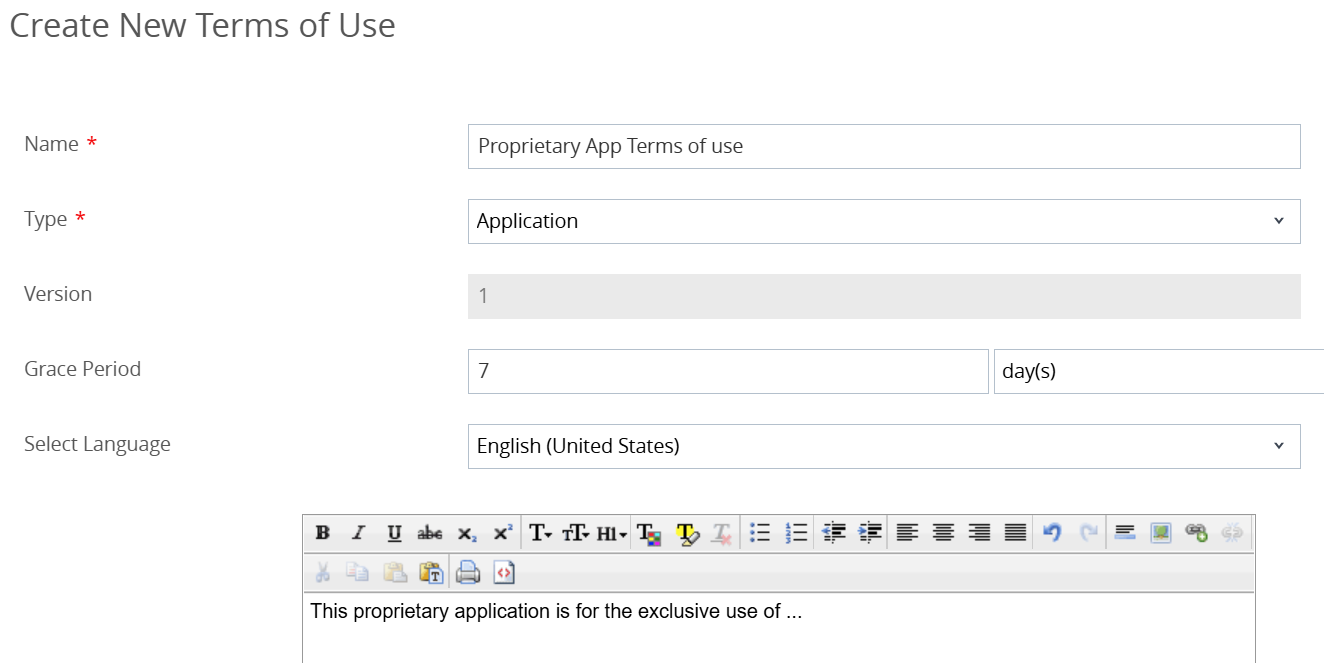The image size is (1324, 663).
Task: Apply strikethrough formatting
Action: (429, 532)
